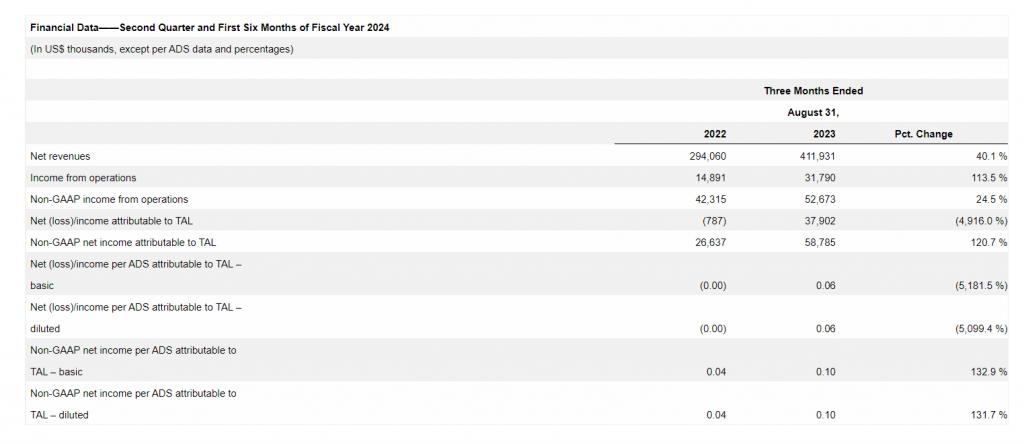Select the 411,931 net revenues value
Screen dimensions: 1024x444
(818, 156)
